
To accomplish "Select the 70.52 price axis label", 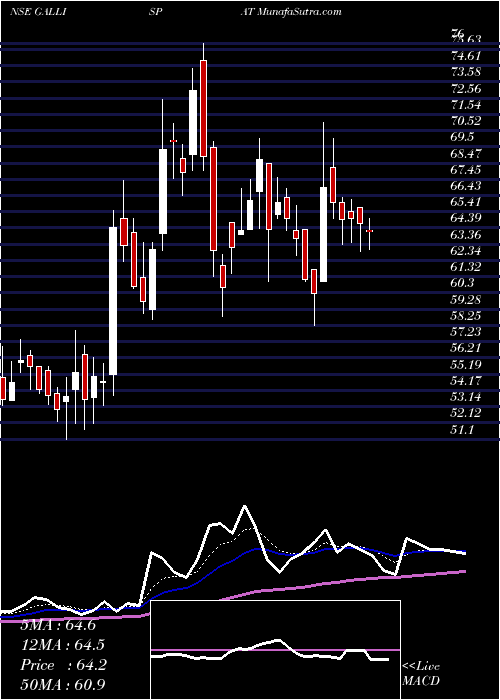I will click(x=466, y=121).
